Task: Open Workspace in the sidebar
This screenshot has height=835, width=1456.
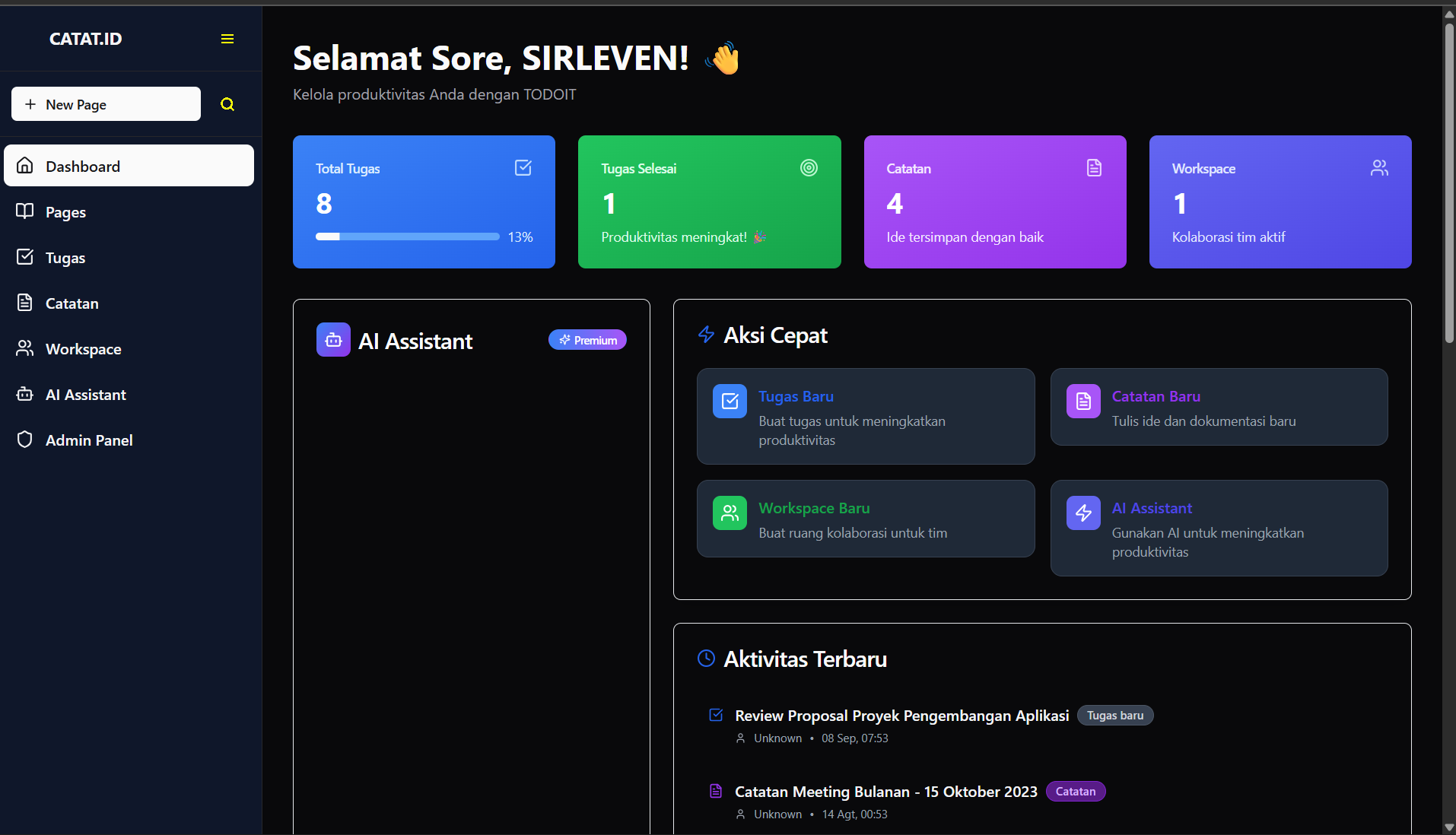Action: (129, 348)
